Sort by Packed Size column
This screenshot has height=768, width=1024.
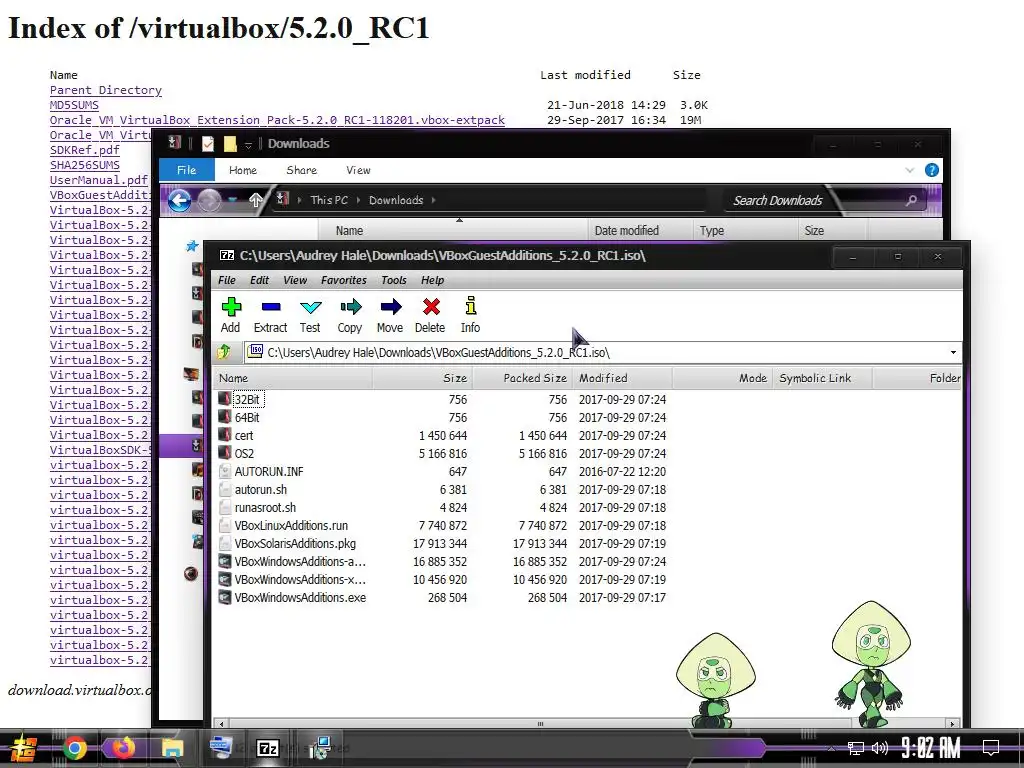pyautogui.click(x=522, y=378)
